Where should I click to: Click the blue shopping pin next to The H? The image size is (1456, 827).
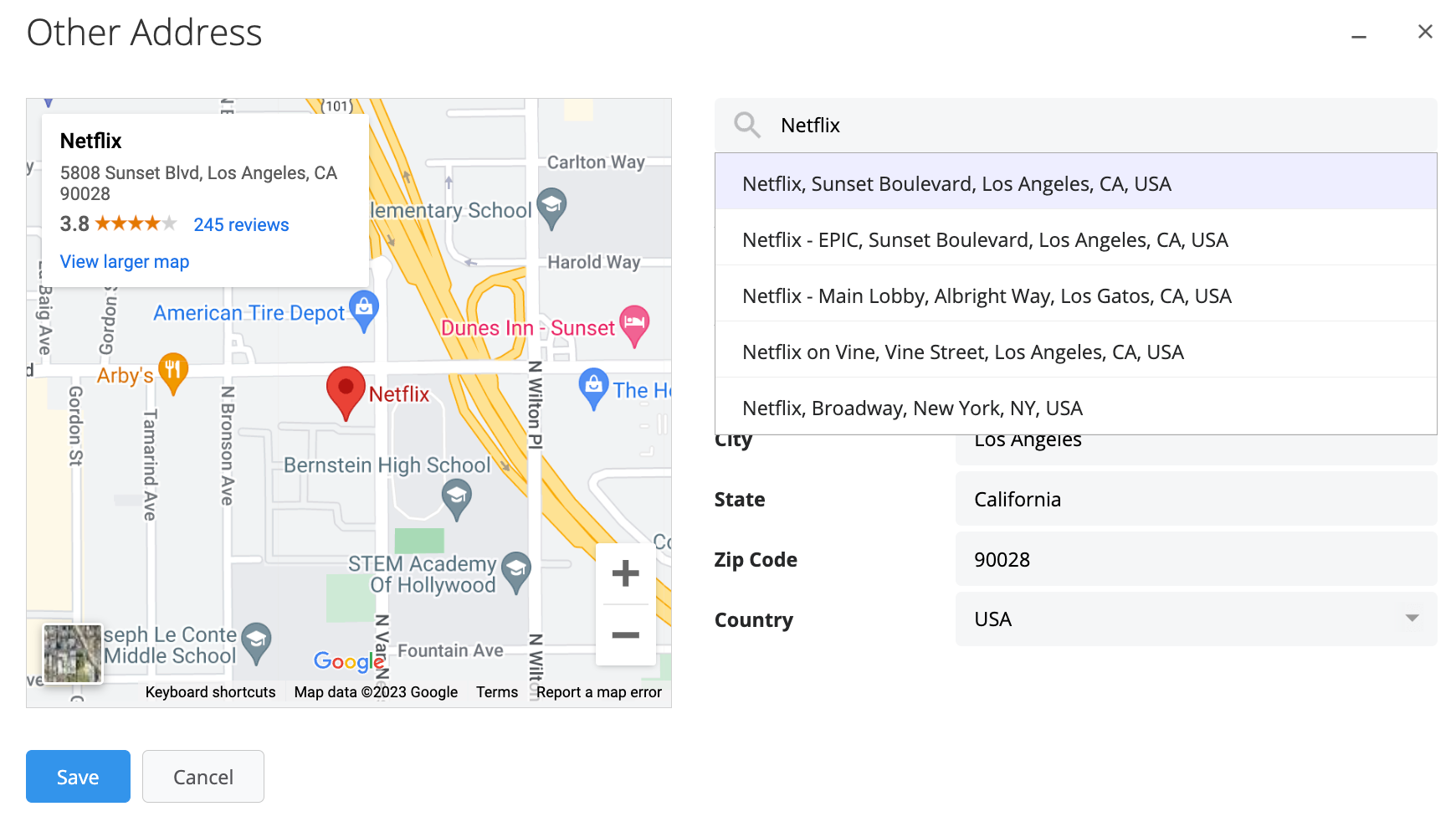(x=593, y=388)
